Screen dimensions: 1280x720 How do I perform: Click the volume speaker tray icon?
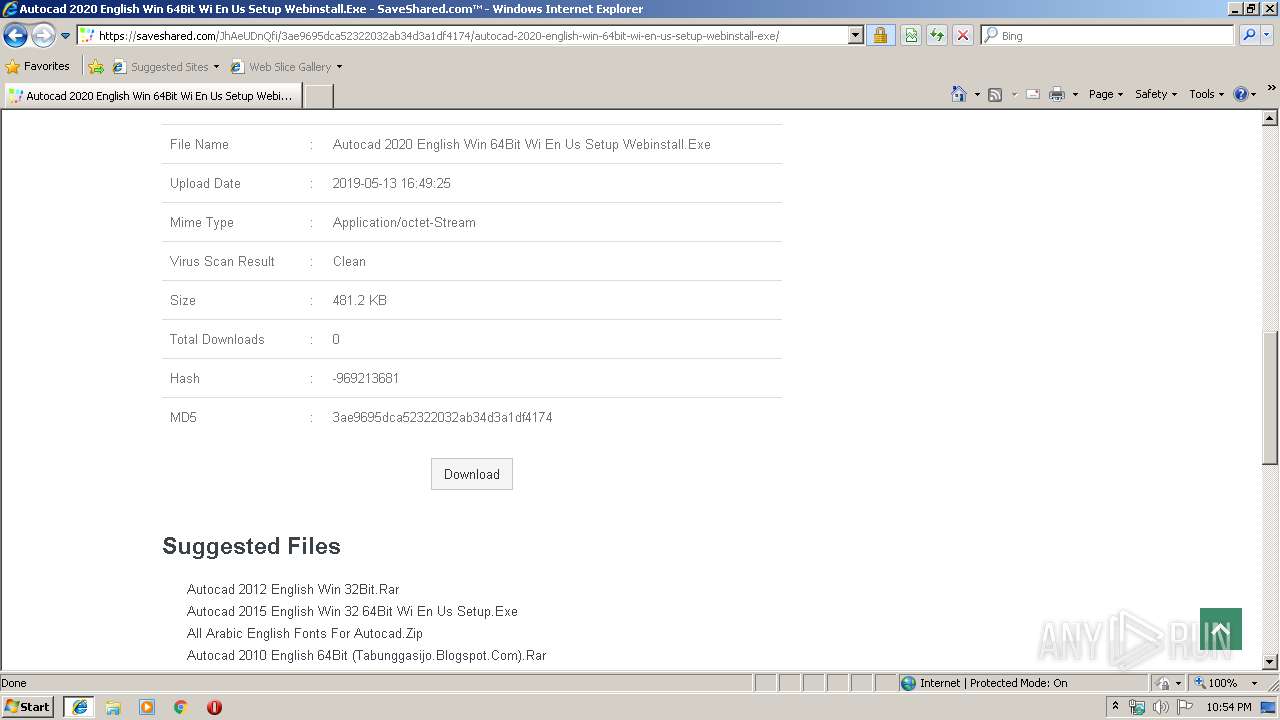pos(1161,707)
